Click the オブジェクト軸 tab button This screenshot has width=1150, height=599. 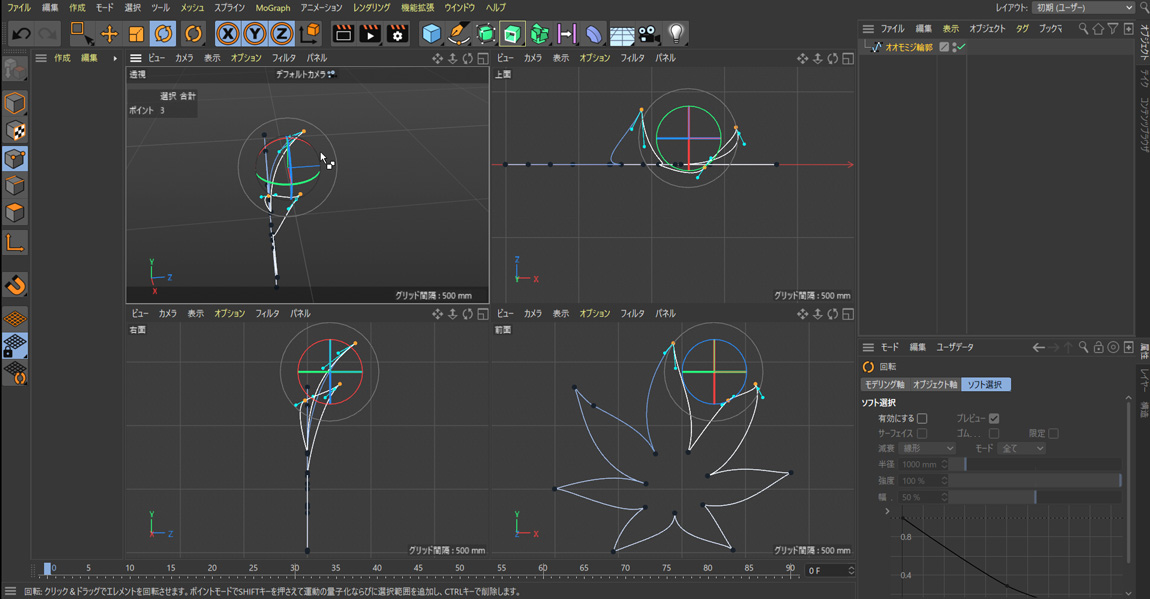(x=934, y=385)
